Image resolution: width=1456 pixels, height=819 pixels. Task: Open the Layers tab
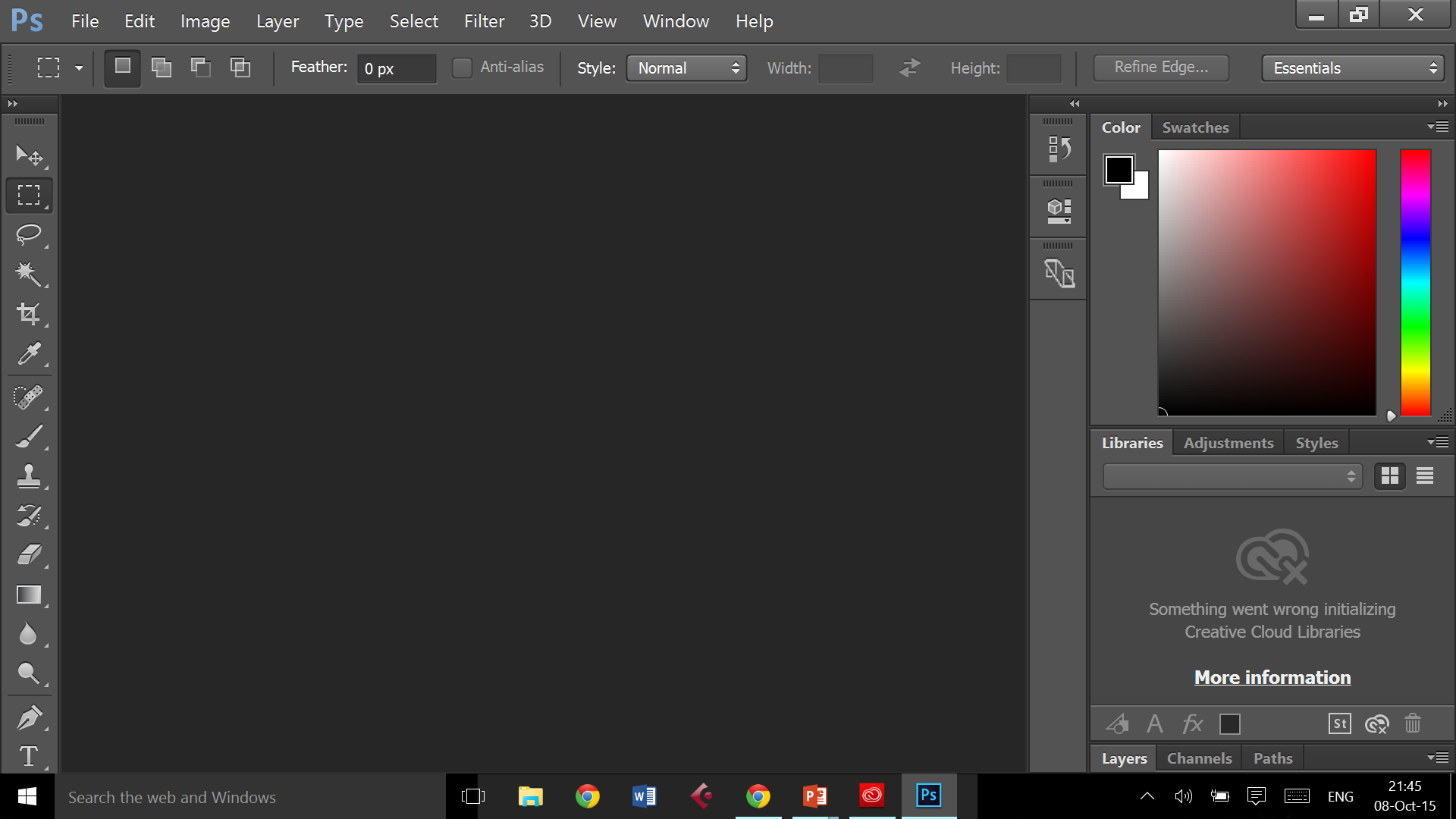pos(1122,758)
